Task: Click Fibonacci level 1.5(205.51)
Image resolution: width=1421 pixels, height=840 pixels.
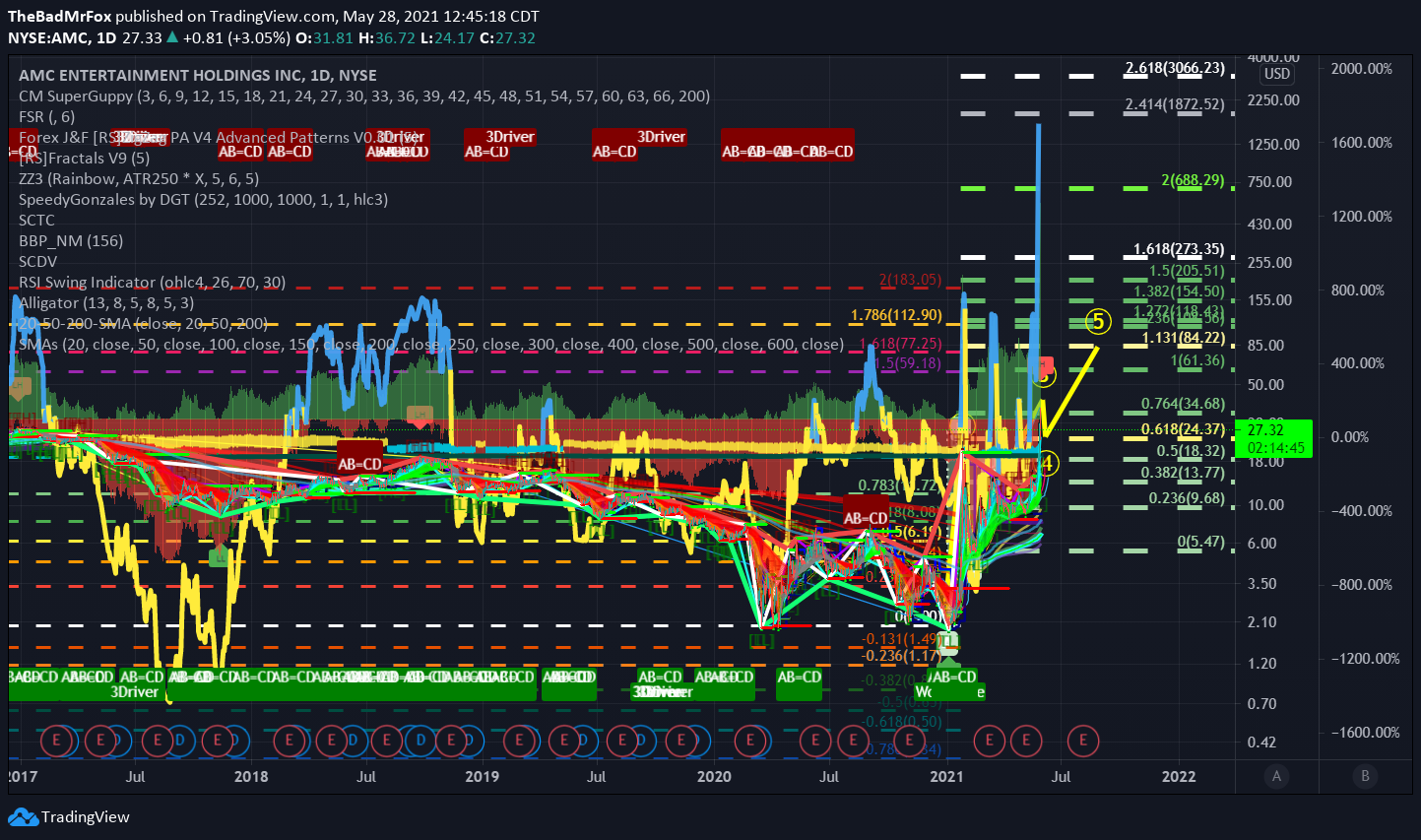Action: [x=1188, y=271]
